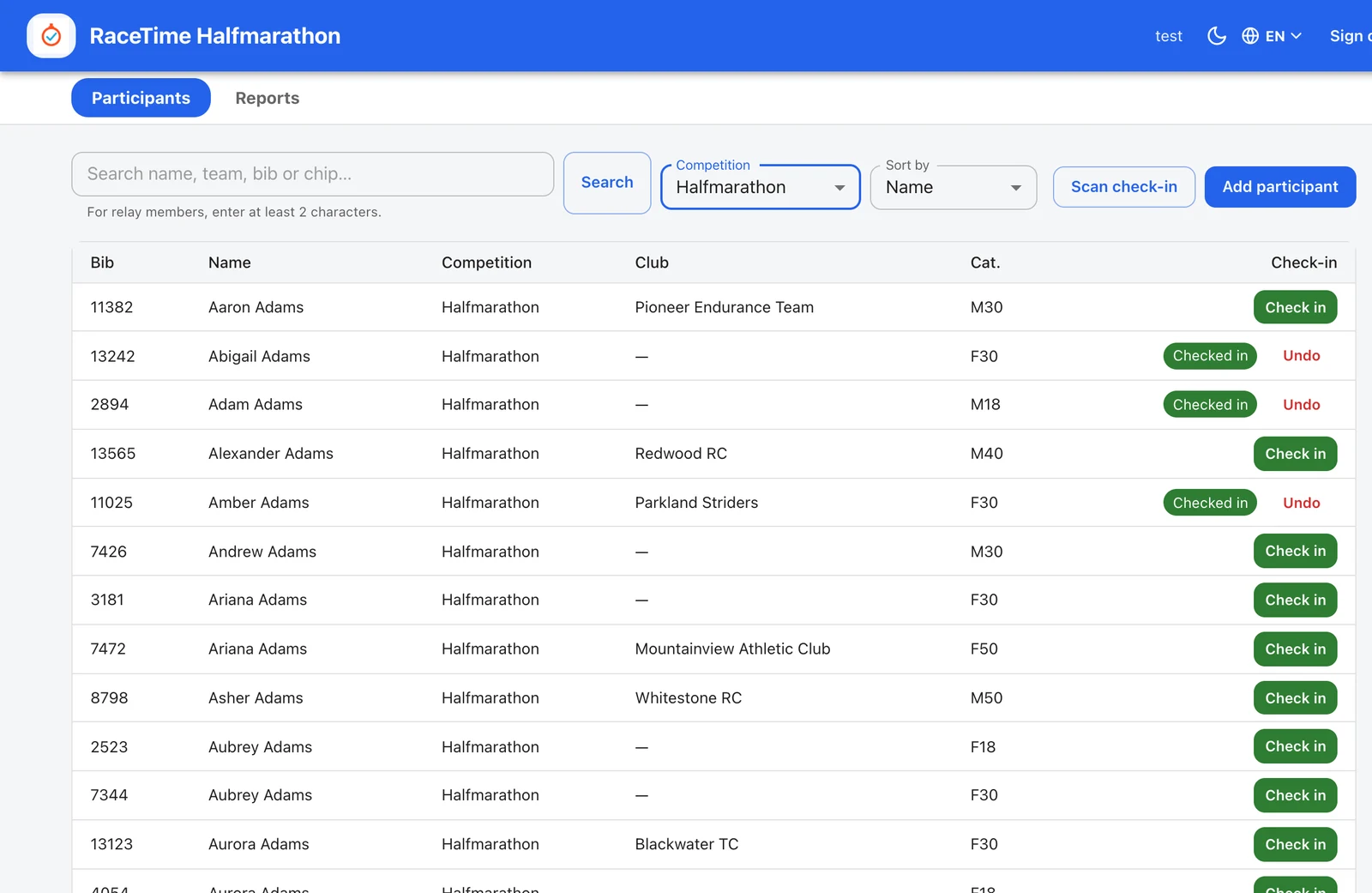
Task: Click the RaceTime Halfmarathon title
Action: point(215,36)
